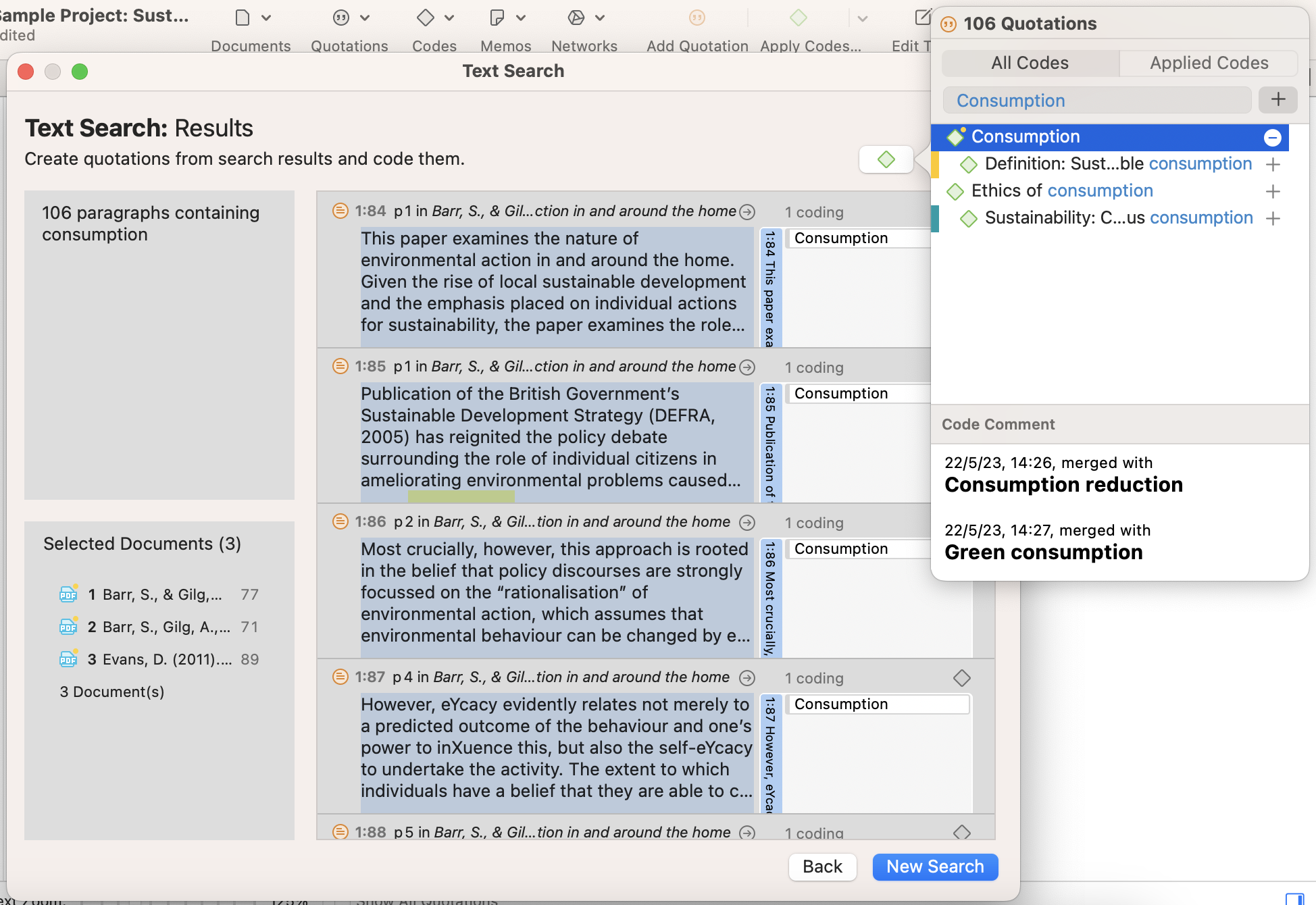This screenshot has height=905, width=1316.
Task: Click the Networks toolbar icon
Action: pos(576,18)
